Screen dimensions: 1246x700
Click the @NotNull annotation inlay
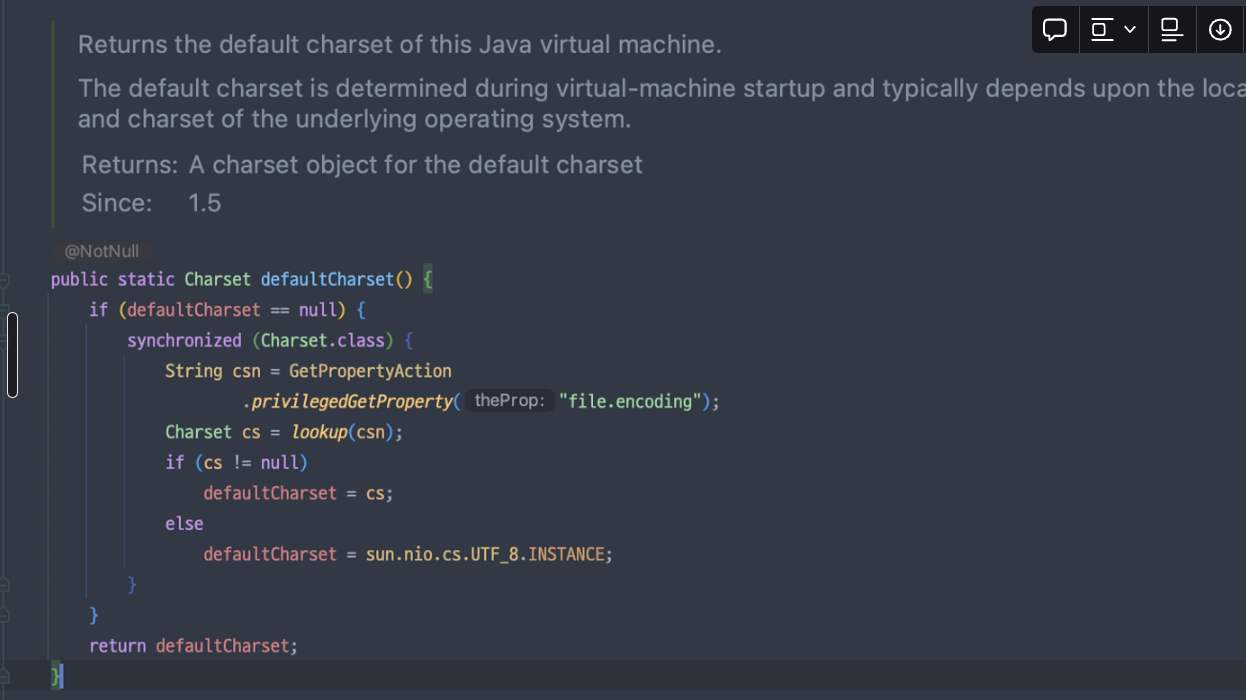(x=102, y=251)
